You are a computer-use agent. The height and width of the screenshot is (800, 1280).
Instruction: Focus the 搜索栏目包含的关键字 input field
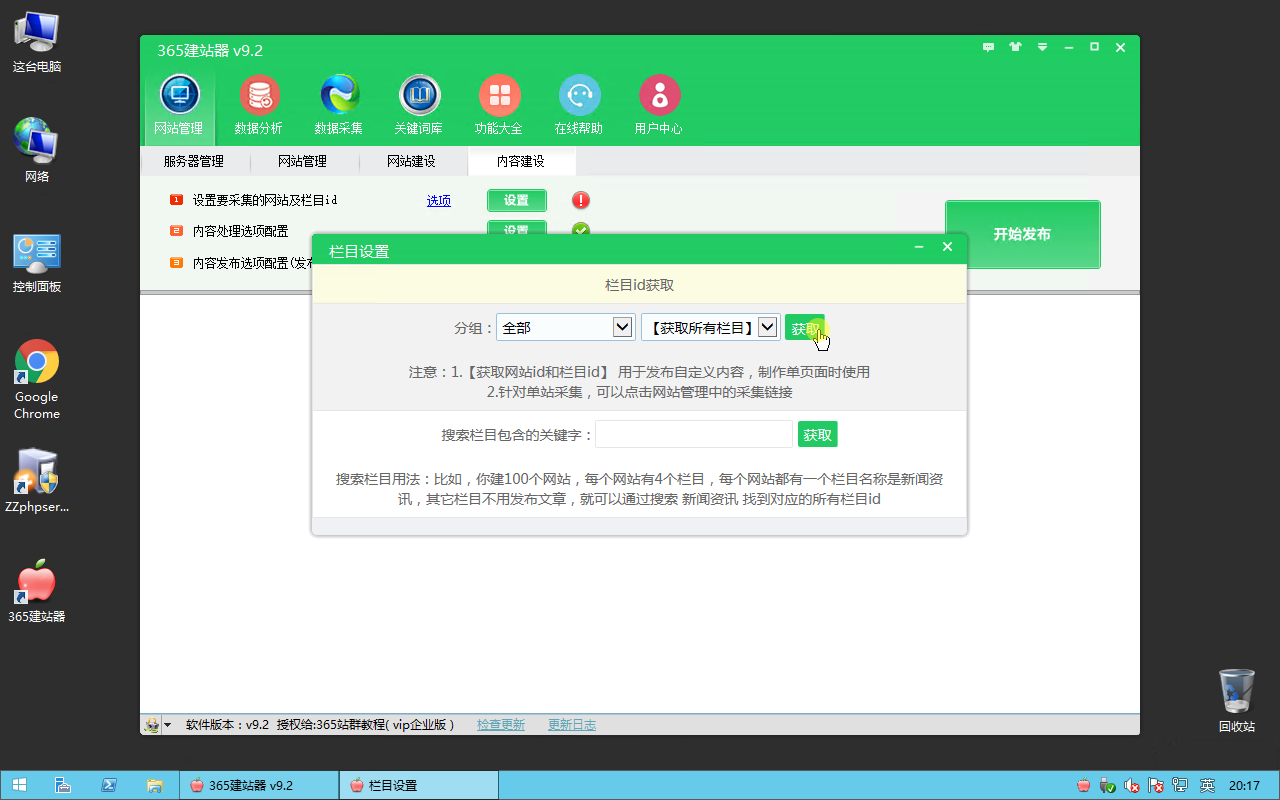pyautogui.click(x=694, y=434)
